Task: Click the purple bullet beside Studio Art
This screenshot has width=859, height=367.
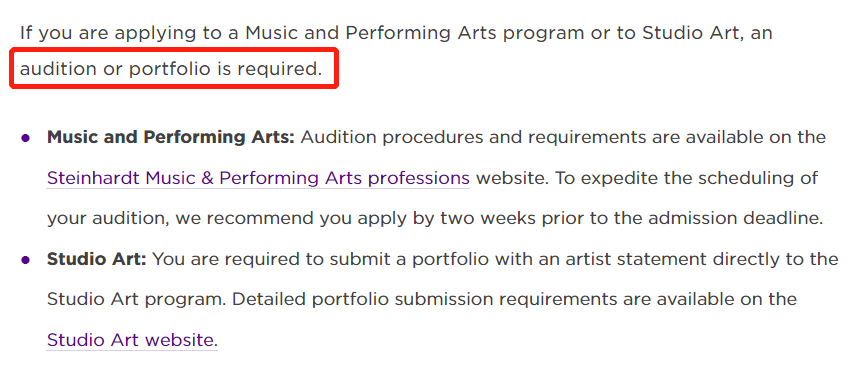Action: 25,260
